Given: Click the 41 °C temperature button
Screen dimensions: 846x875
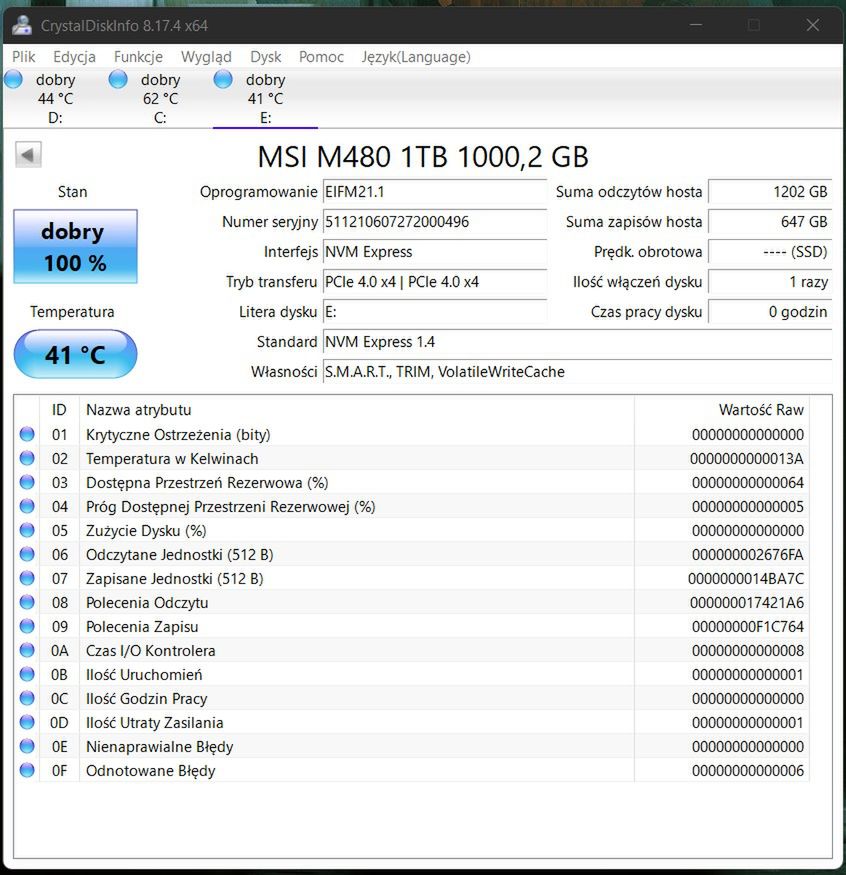Looking at the screenshot, I should pyautogui.click(x=75, y=354).
